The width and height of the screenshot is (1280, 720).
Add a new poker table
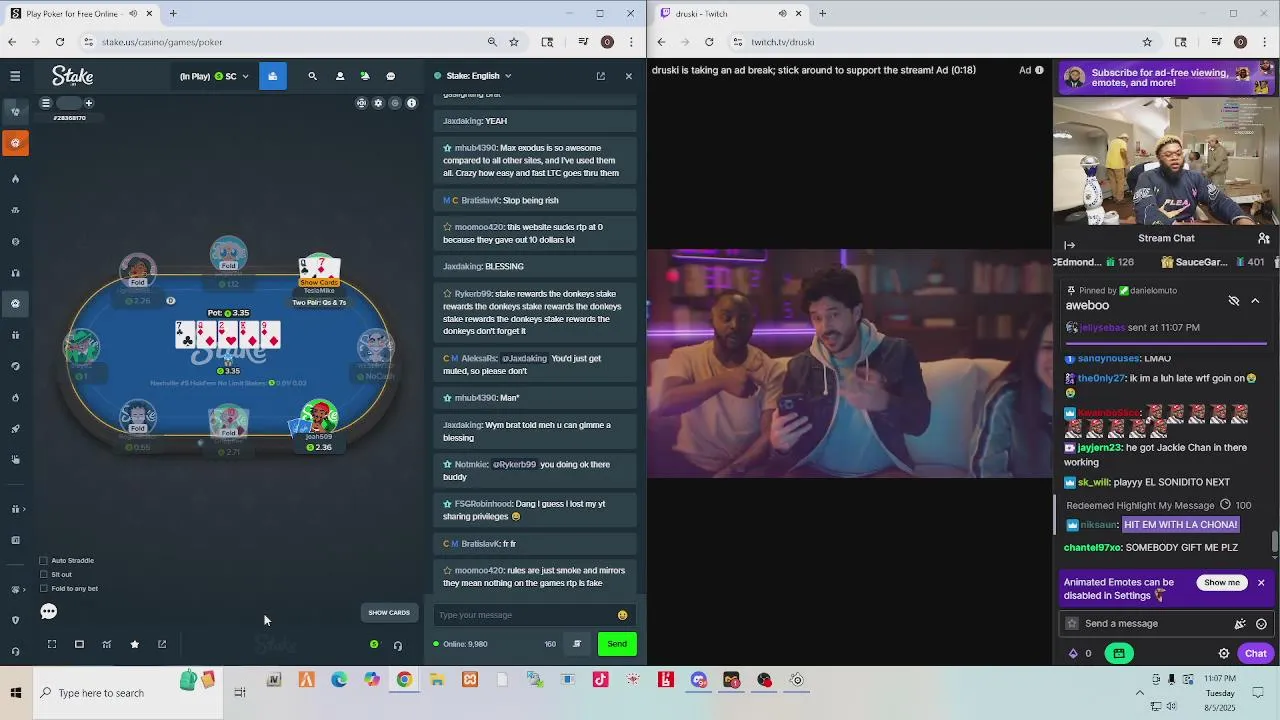88,103
